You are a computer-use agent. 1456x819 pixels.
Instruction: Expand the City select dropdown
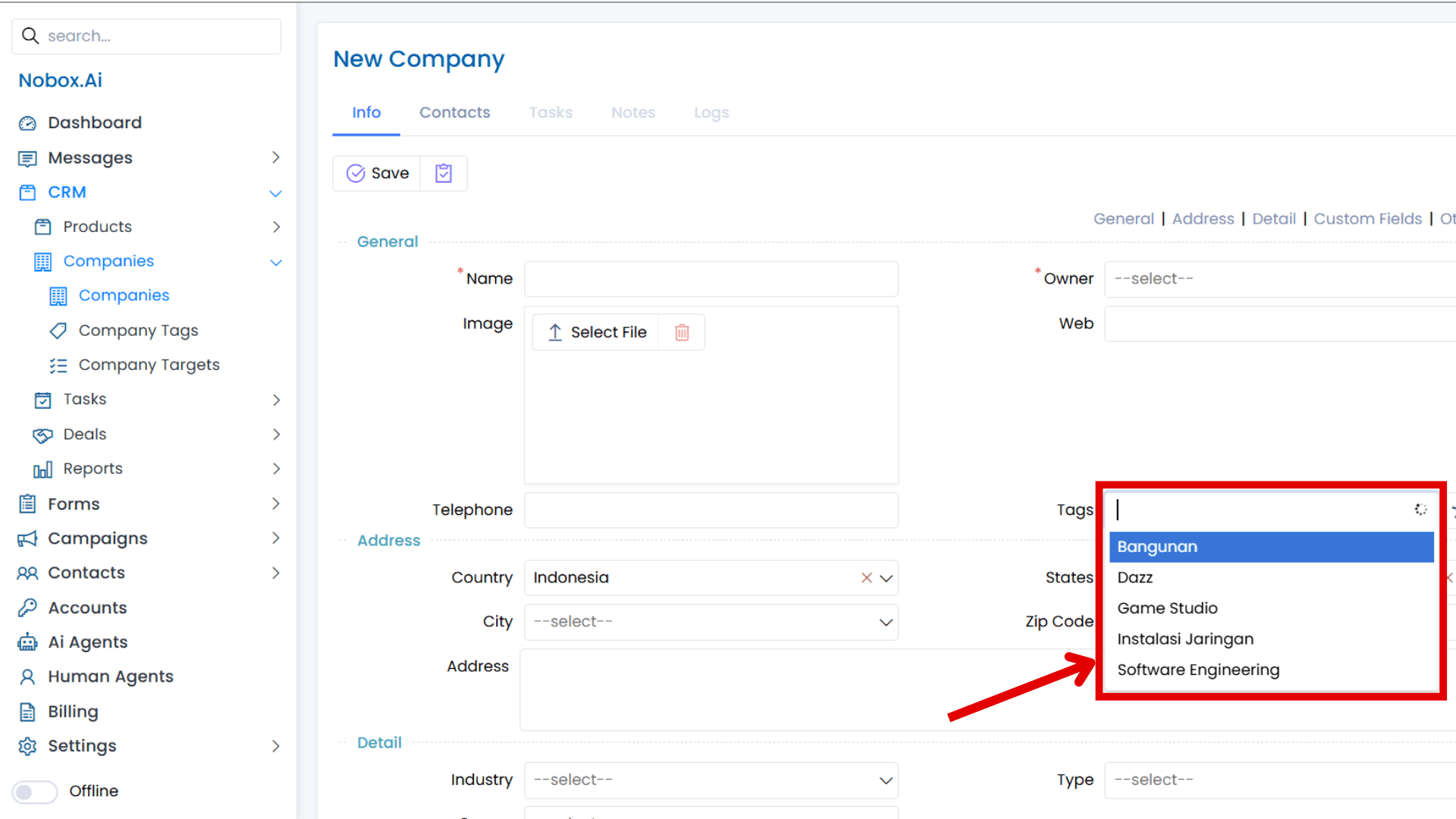885,622
